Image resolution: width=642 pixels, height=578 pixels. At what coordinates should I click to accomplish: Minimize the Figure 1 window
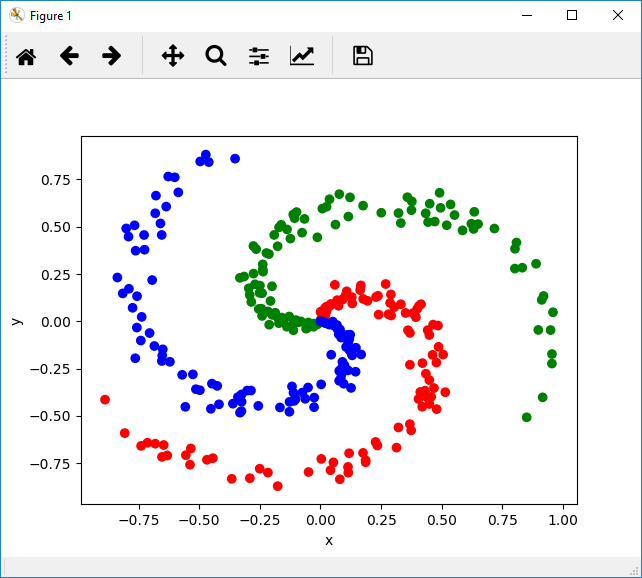click(527, 16)
